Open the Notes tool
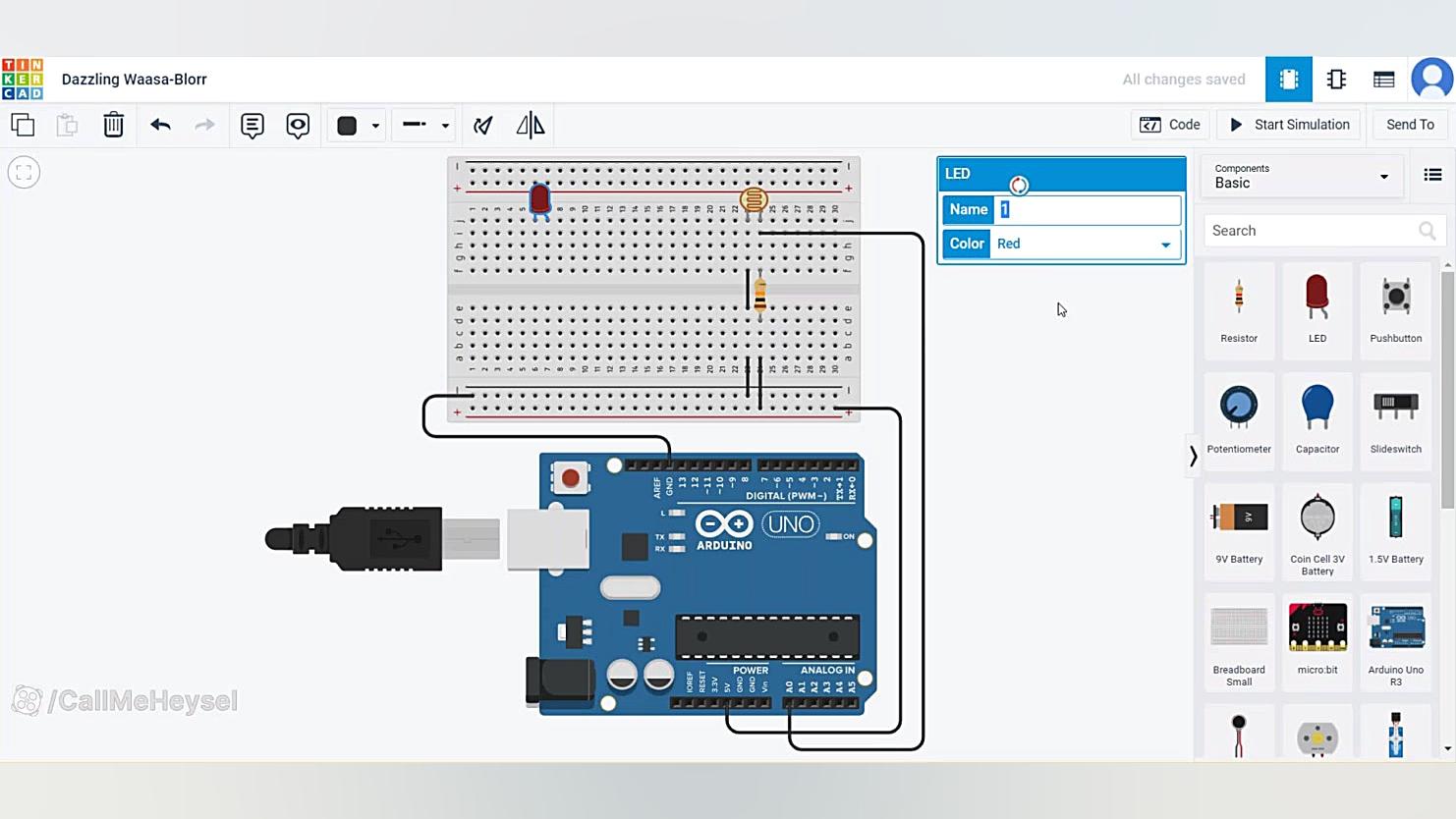 click(252, 126)
